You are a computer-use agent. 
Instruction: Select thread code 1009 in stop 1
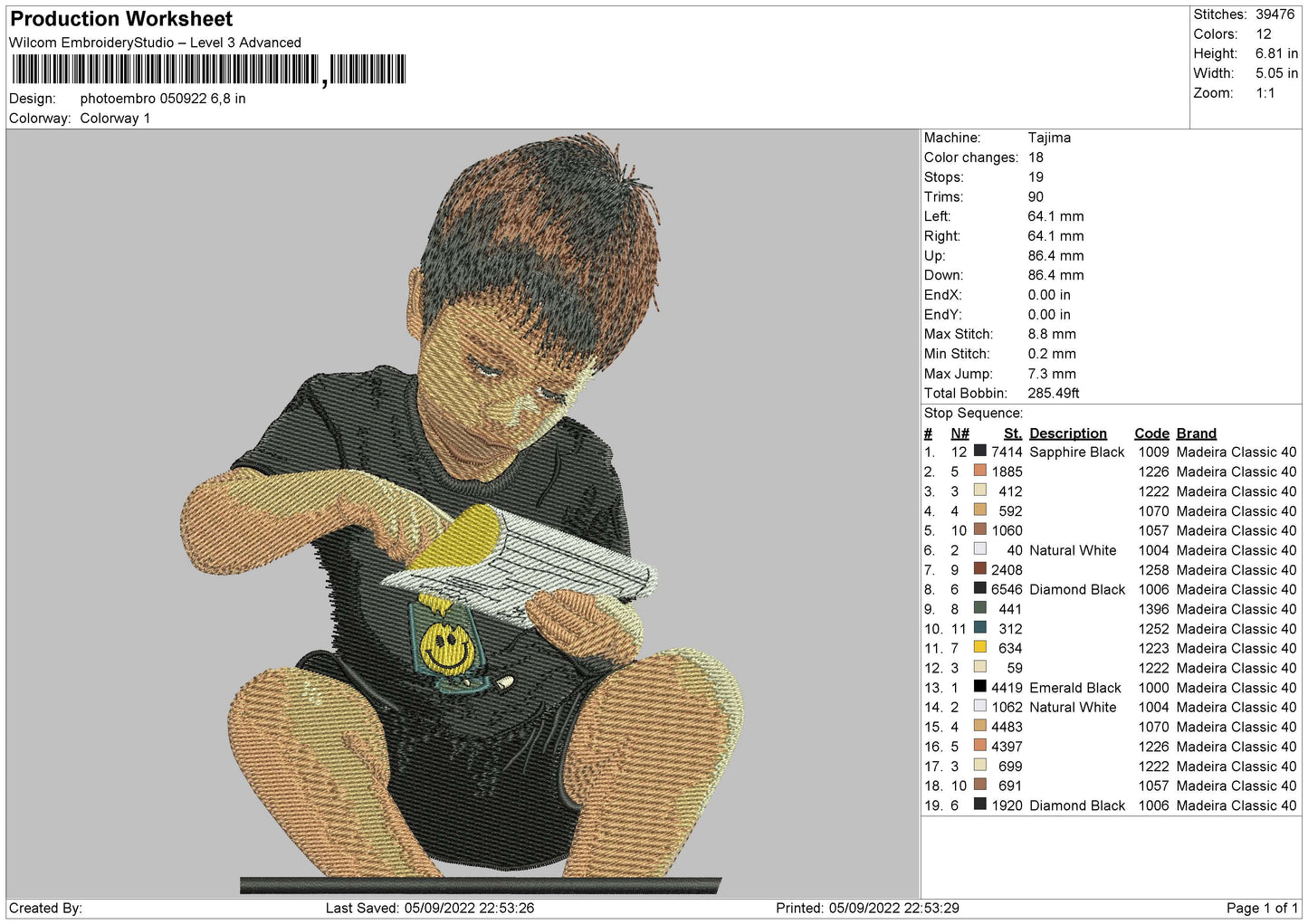tap(1153, 452)
